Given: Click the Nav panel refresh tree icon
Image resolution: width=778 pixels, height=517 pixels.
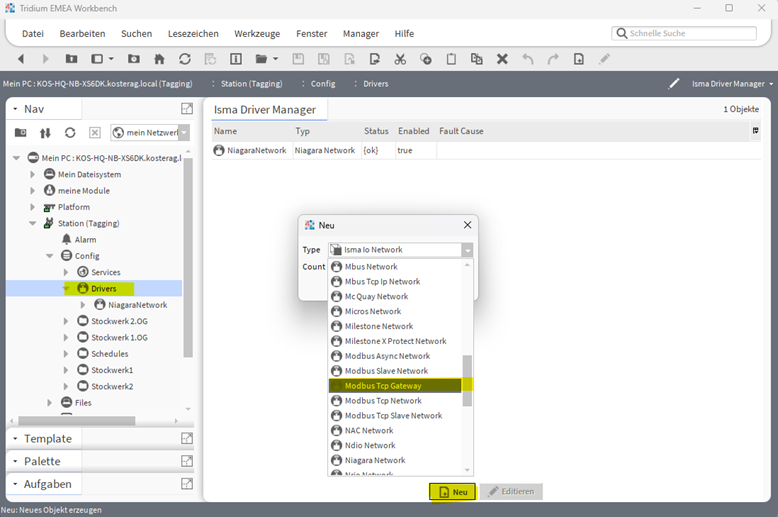Looking at the screenshot, I should (70, 132).
